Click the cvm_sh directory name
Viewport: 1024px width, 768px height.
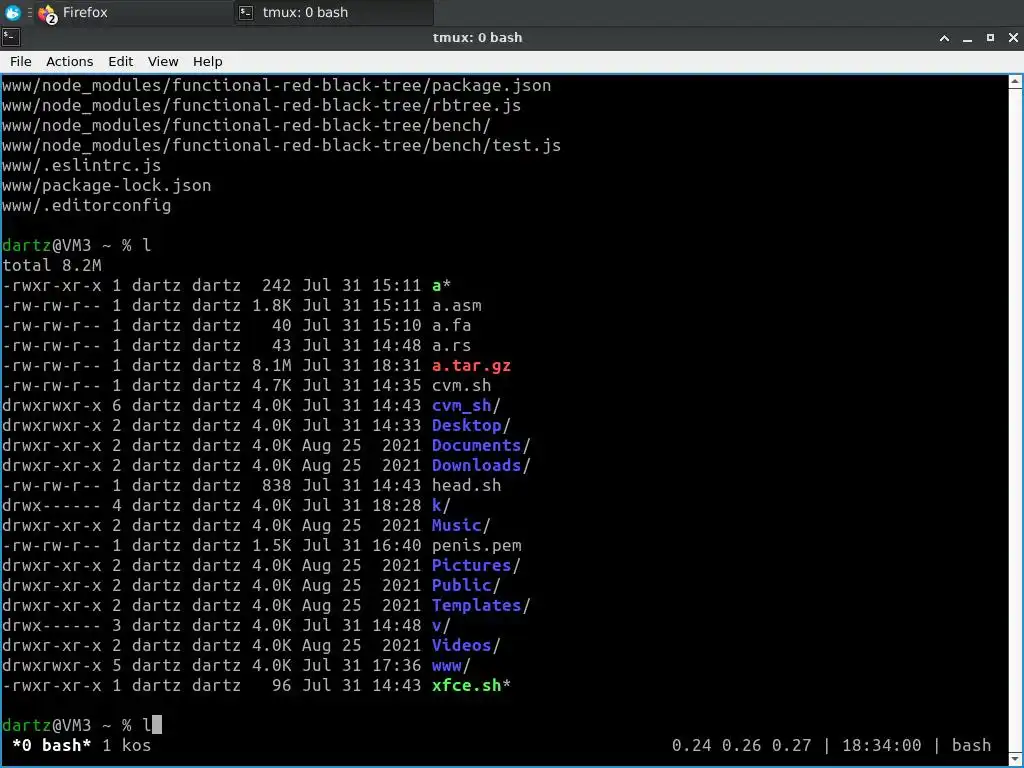coord(461,406)
